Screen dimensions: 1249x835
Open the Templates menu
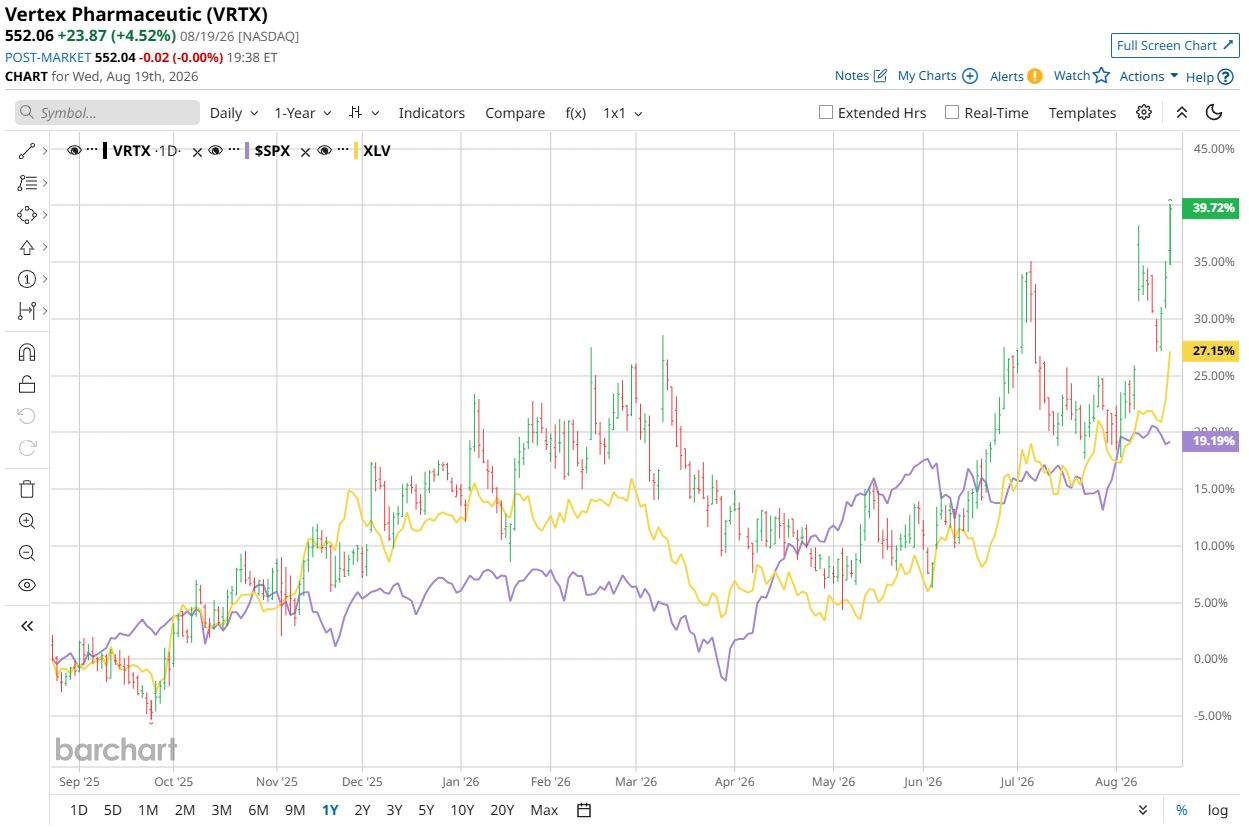[x=1082, y=113]
